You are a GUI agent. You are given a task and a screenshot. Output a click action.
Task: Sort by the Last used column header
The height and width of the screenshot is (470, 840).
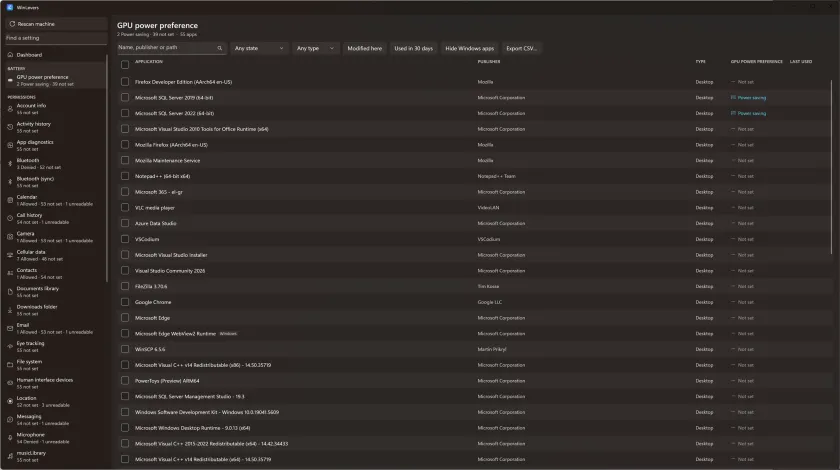pos(800,62)
